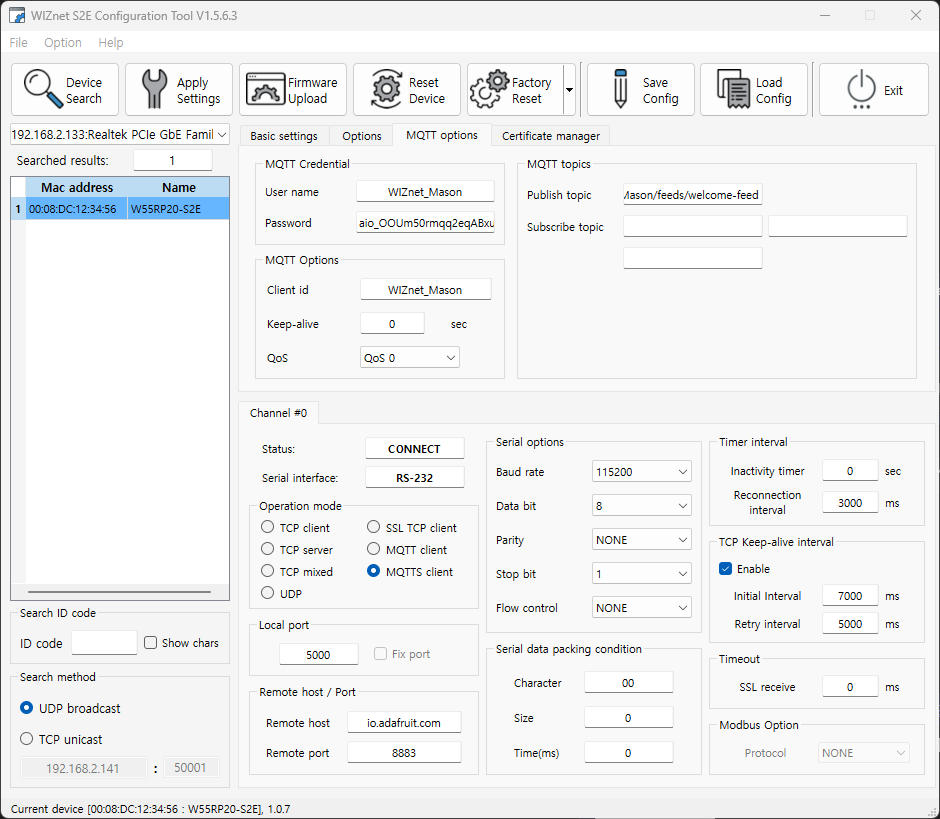Screen dimensions: 940x819
Task: Switch to the Options tab
Action: pos(361,136)
